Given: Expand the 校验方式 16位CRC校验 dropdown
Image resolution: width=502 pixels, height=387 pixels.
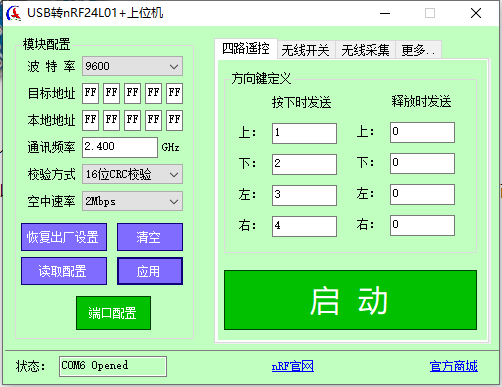Looking at the screenshot, I should coord(132,174).
